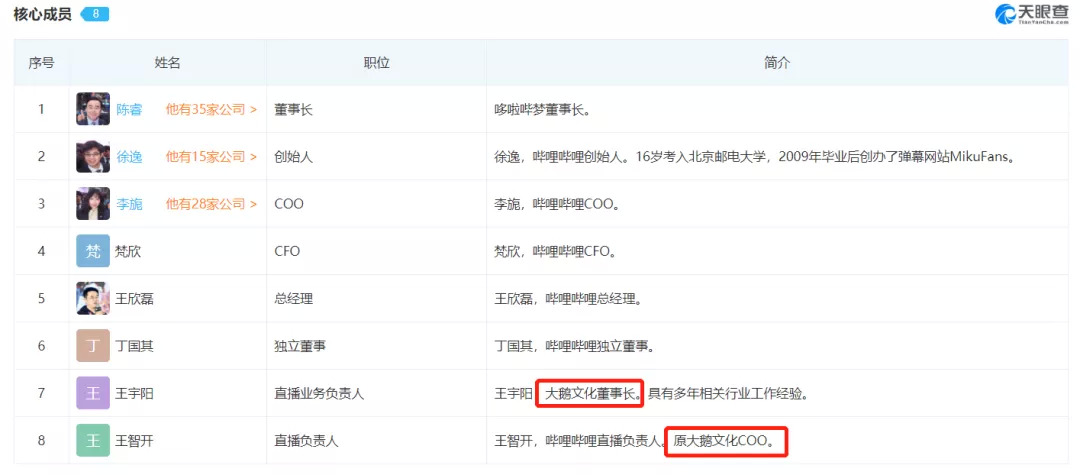Open 陈睿's avatar photo
The width and height of the screenshot is (1080, 475).
tap(92, 109)
